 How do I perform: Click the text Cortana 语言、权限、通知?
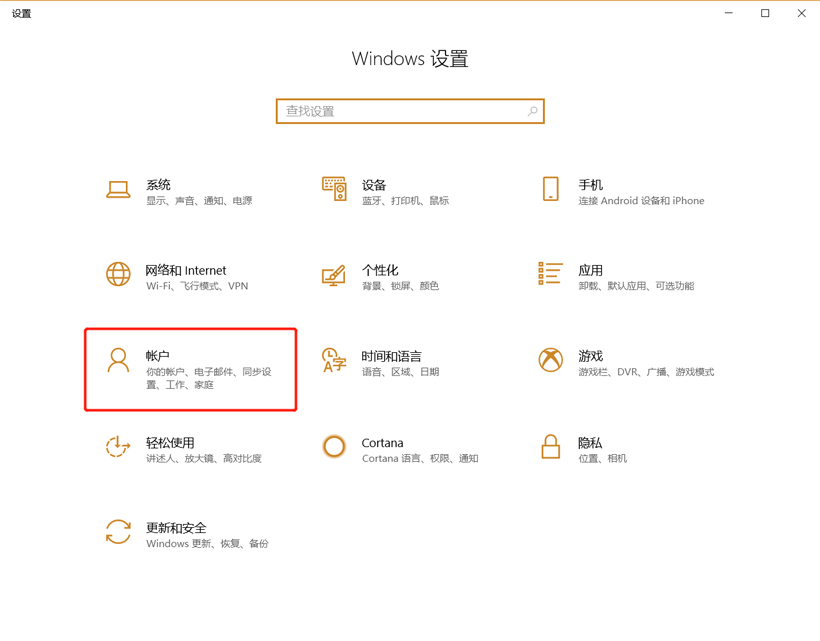420,459
